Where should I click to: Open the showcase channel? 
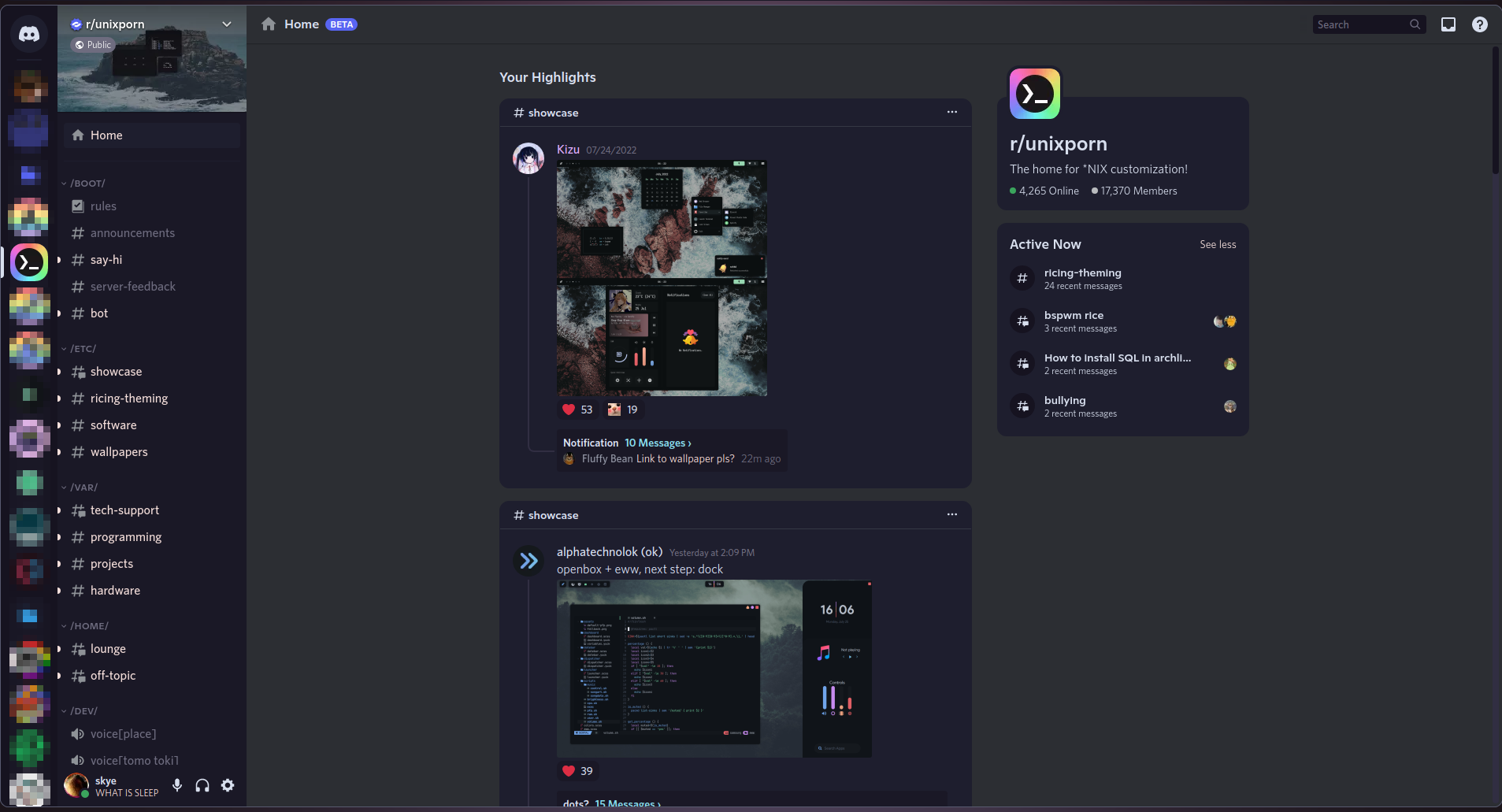[116, 371]
